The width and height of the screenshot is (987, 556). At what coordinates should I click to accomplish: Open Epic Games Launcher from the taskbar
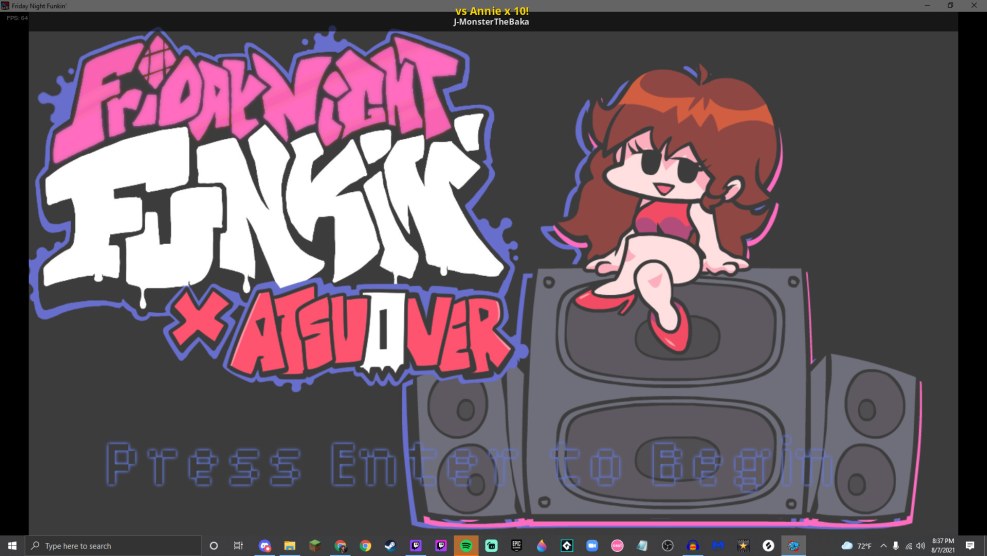516,546
